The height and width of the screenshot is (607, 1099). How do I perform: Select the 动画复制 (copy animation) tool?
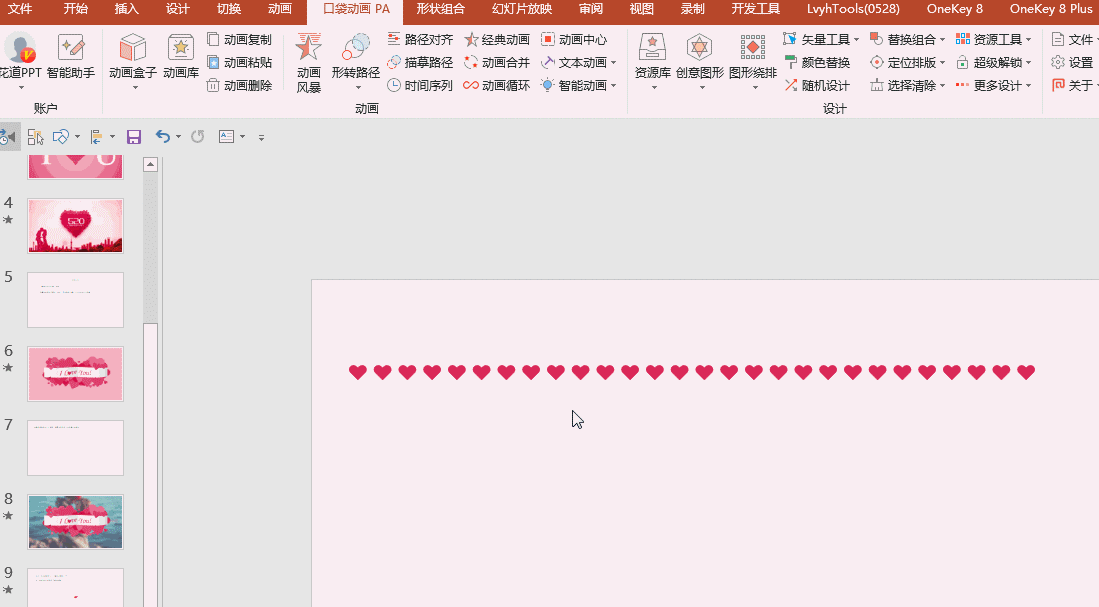[x=239, y=40]
